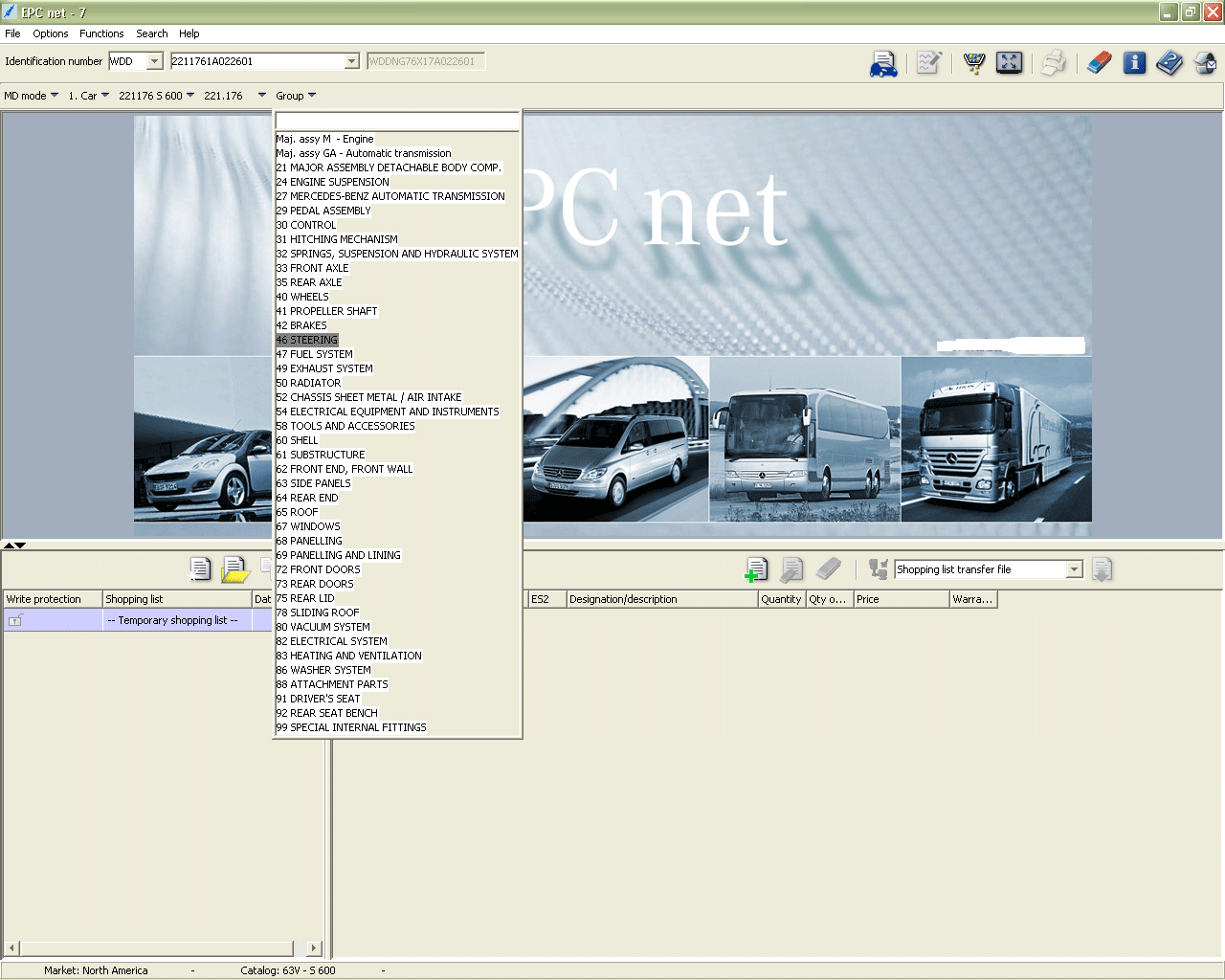The height and width of the screenshot is (980, 1225).
Task: Click the Shopping list column header
Action: click(177, 599)
